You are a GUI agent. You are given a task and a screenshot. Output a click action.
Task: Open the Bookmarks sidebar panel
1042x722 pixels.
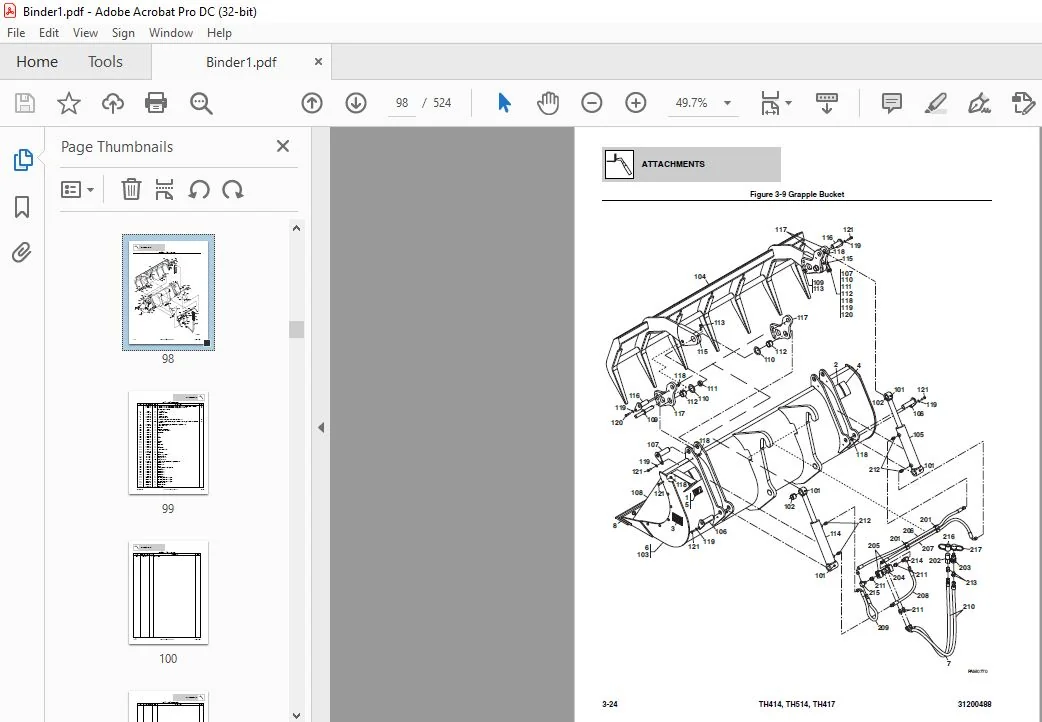pyautogui.click(x=22, y=207)
